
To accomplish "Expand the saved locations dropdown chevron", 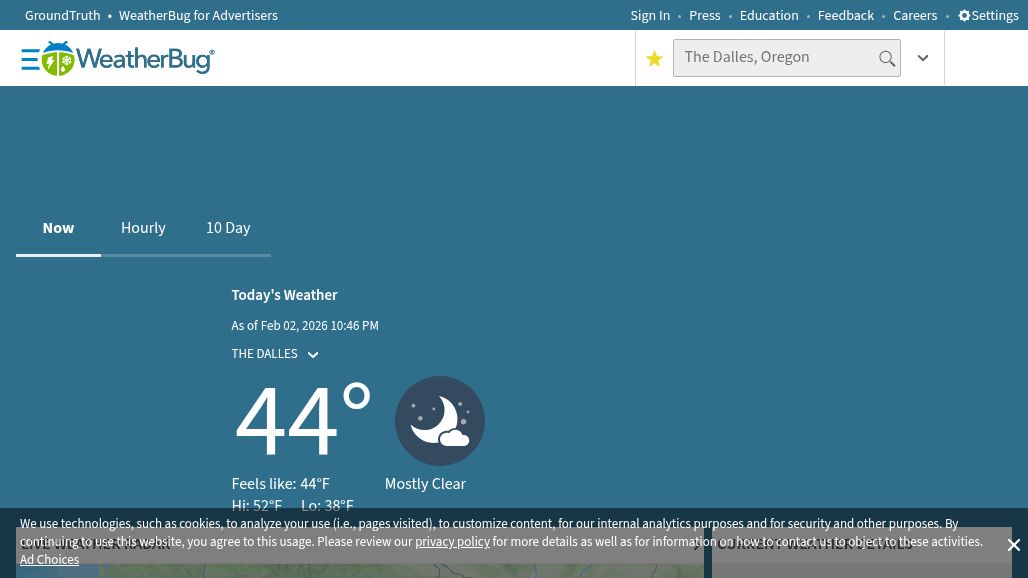I will pos(923,59).
